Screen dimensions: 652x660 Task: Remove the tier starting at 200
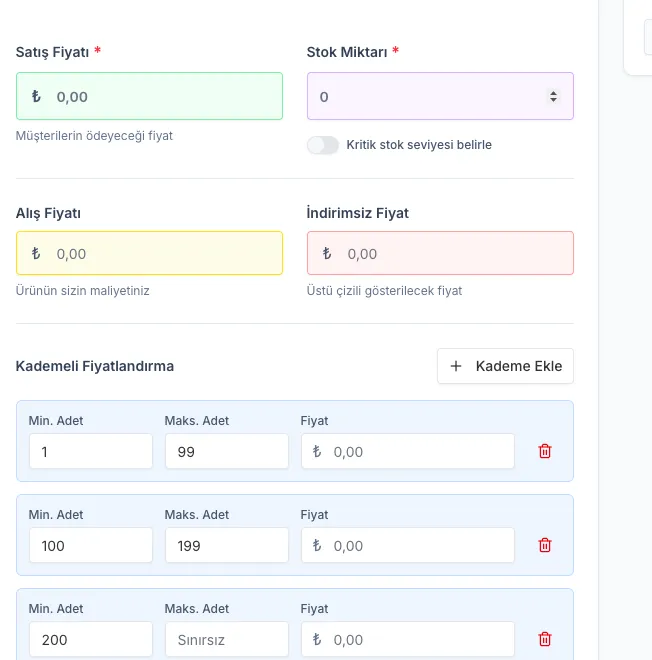pos(545,639)
